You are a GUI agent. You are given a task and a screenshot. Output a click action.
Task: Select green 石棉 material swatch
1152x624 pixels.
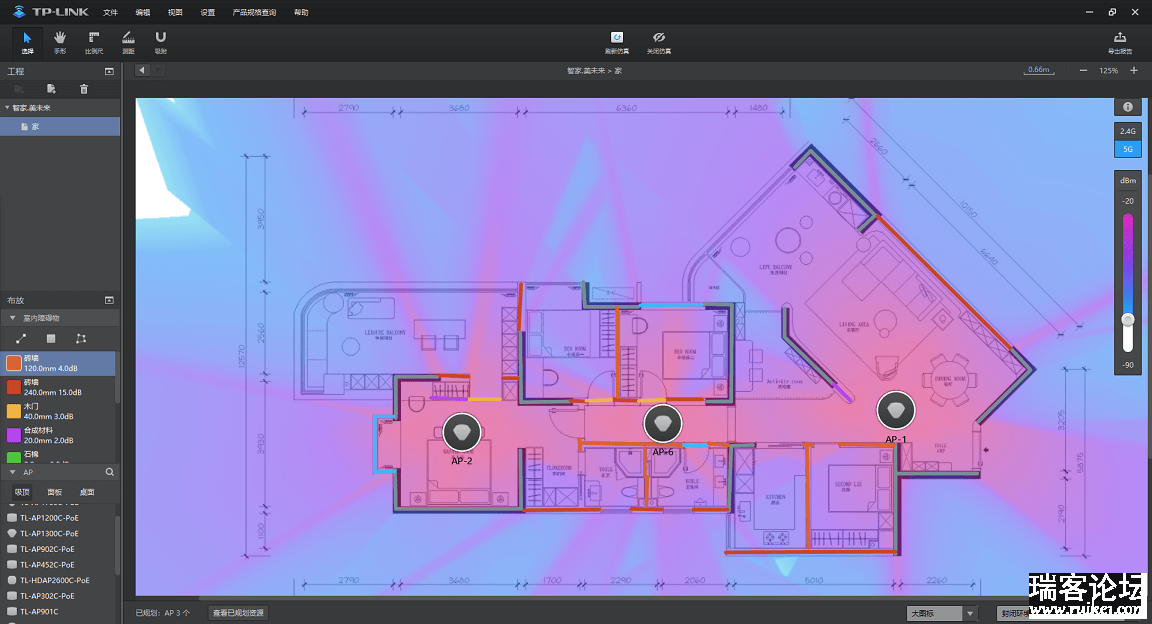(x=14, y=457)
